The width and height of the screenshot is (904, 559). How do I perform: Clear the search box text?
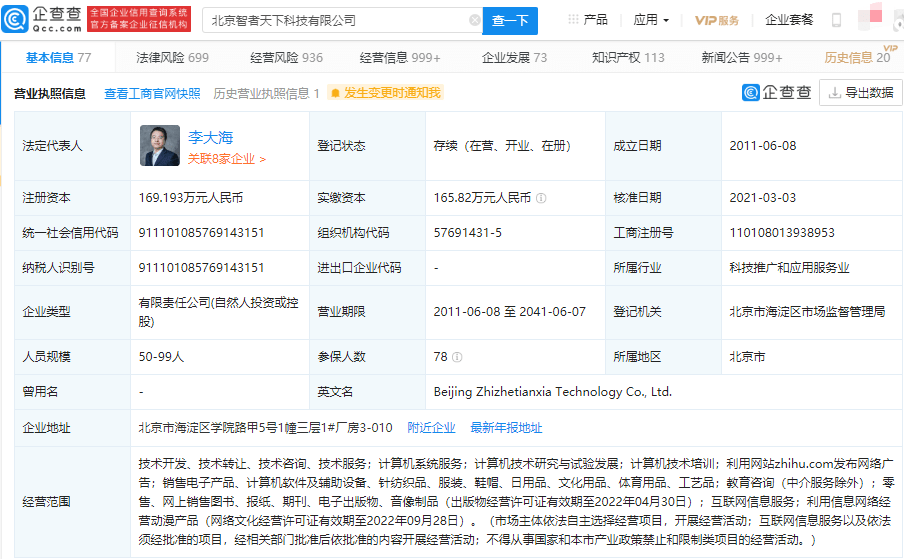(474, 20)
